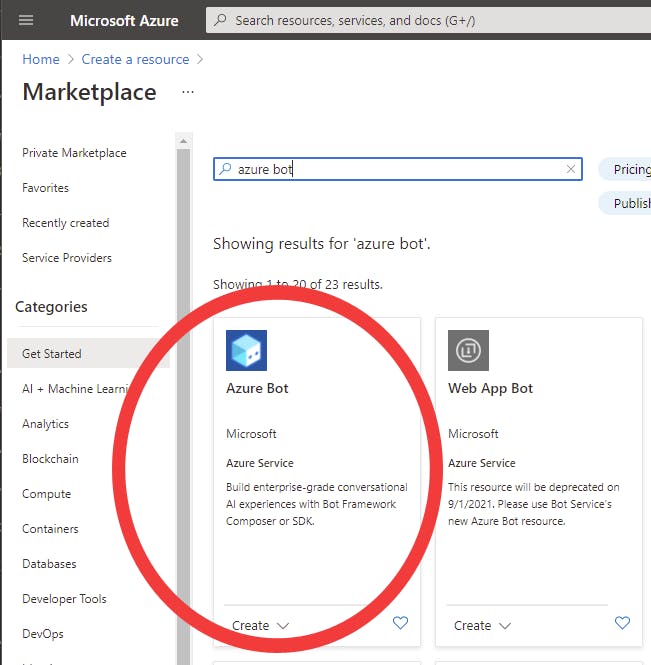The height and width of the screenshot is (665, 651).
Task: Select the DevOps category
Action: pos(43,634)
